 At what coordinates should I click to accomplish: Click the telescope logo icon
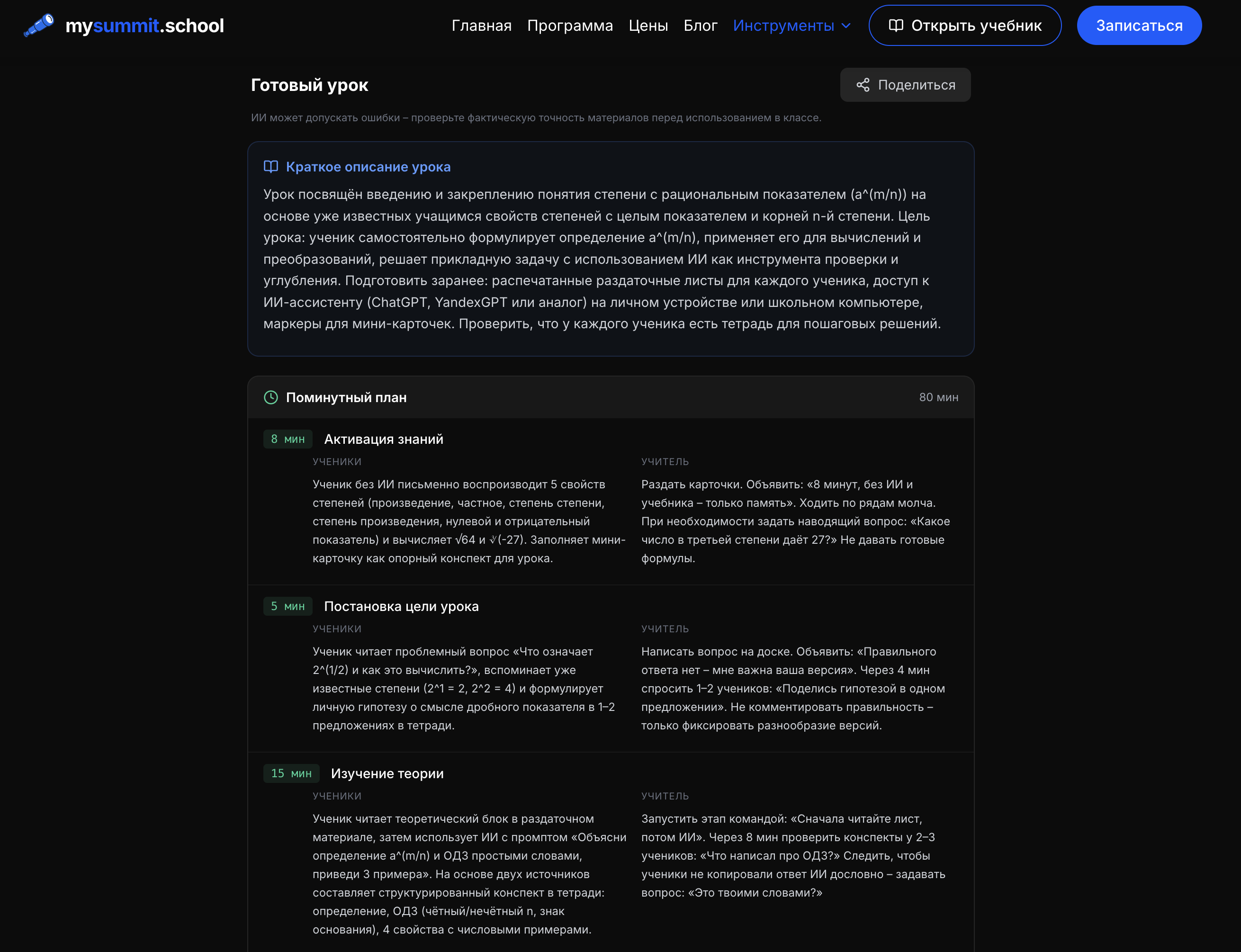coord(38,25)
